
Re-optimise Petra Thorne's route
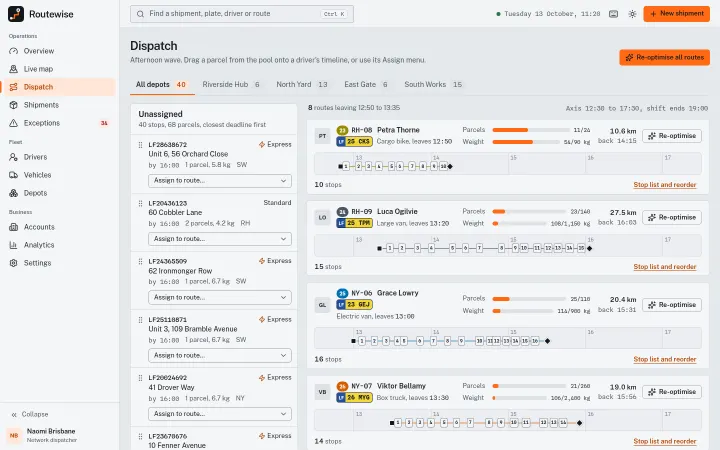[x=672, y=136]
